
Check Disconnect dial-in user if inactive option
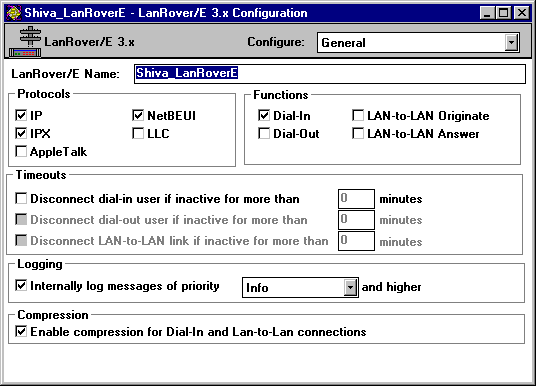[x=21, y=198]
